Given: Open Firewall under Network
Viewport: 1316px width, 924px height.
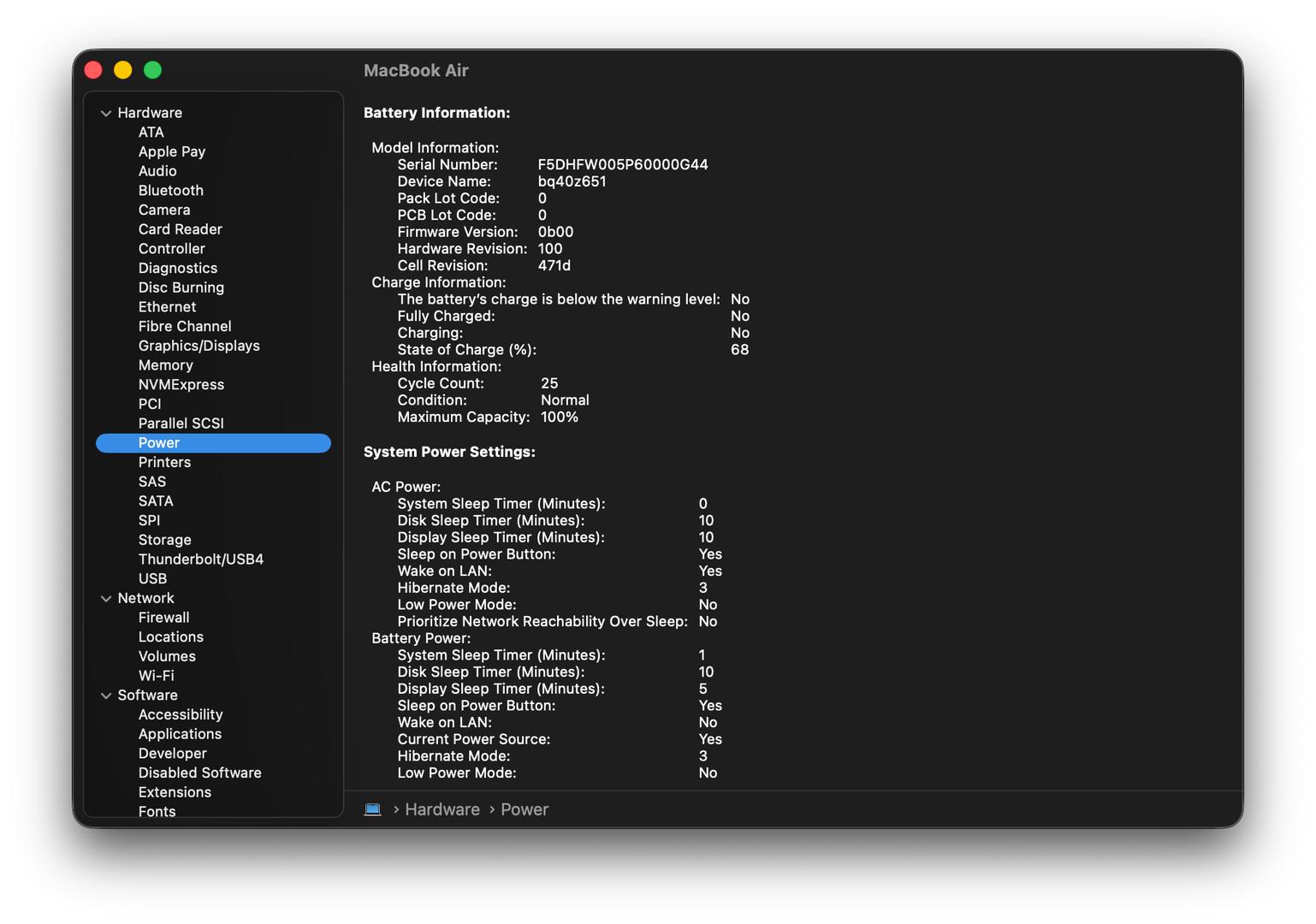Looking at the screenshot, I should 163,618.
